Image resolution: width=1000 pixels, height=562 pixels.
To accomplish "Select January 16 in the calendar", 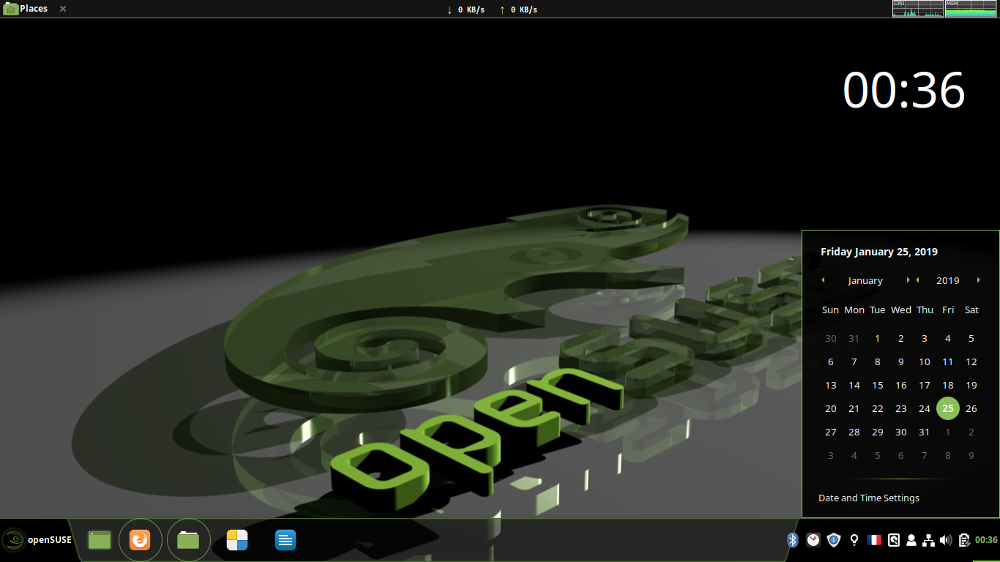I will 901,385.
